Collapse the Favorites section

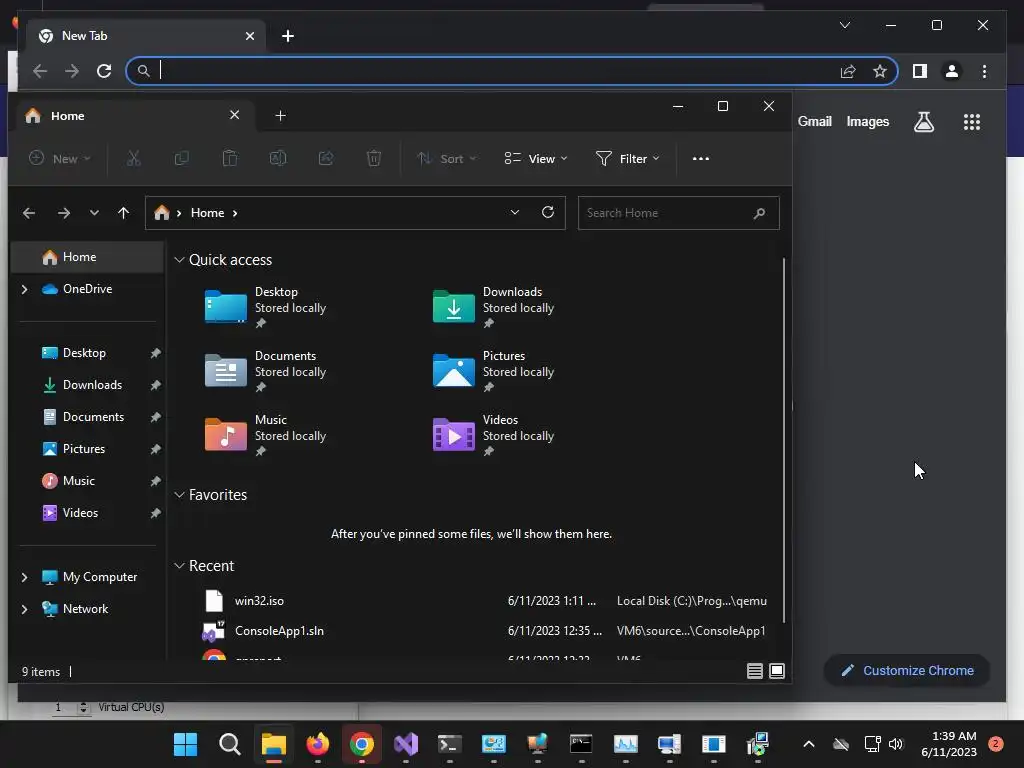point(179,495)
